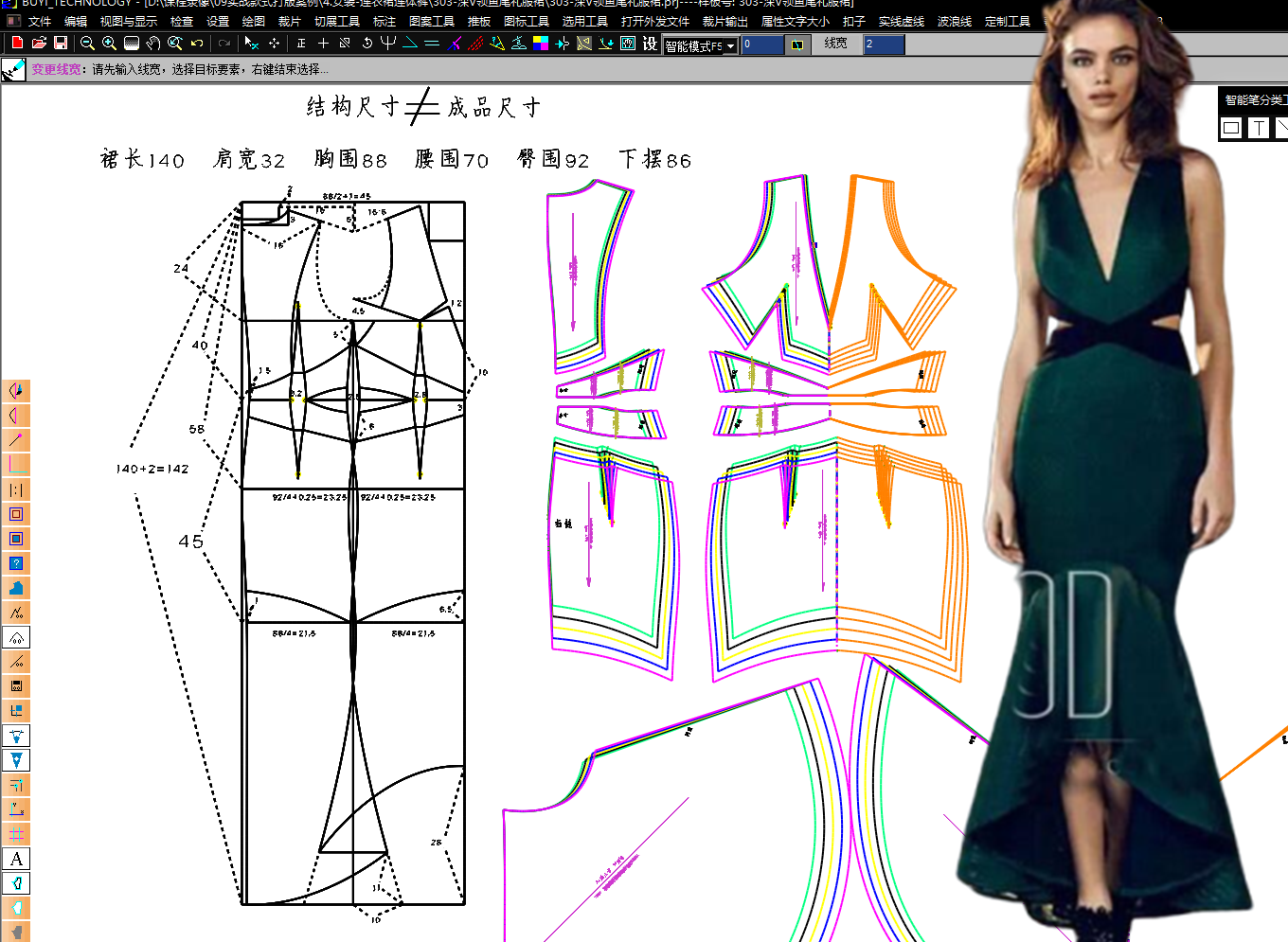
Task: Open the 属性文字大小 menu
Action: click(x=796, y=21)
